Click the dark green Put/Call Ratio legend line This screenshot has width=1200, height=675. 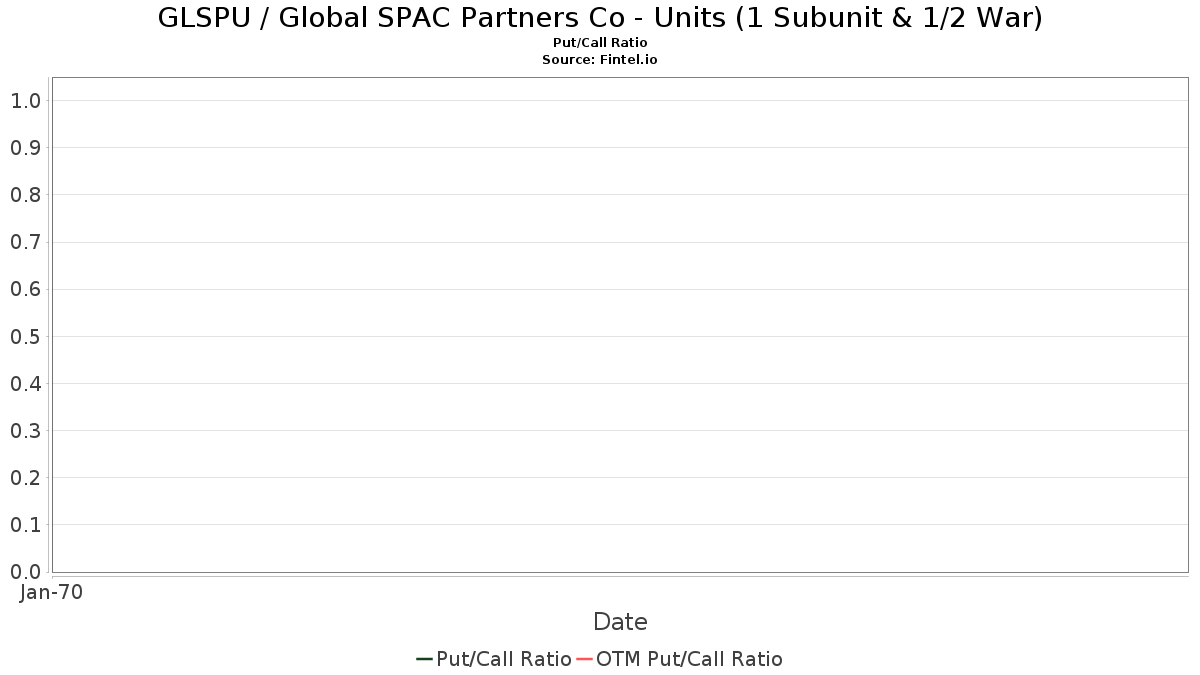click(425, 659)
